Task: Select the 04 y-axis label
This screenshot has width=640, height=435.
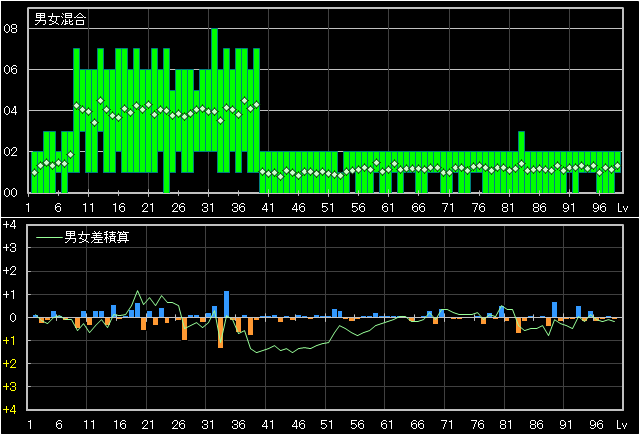Action: pyautogui.click(x=10, y=111)
